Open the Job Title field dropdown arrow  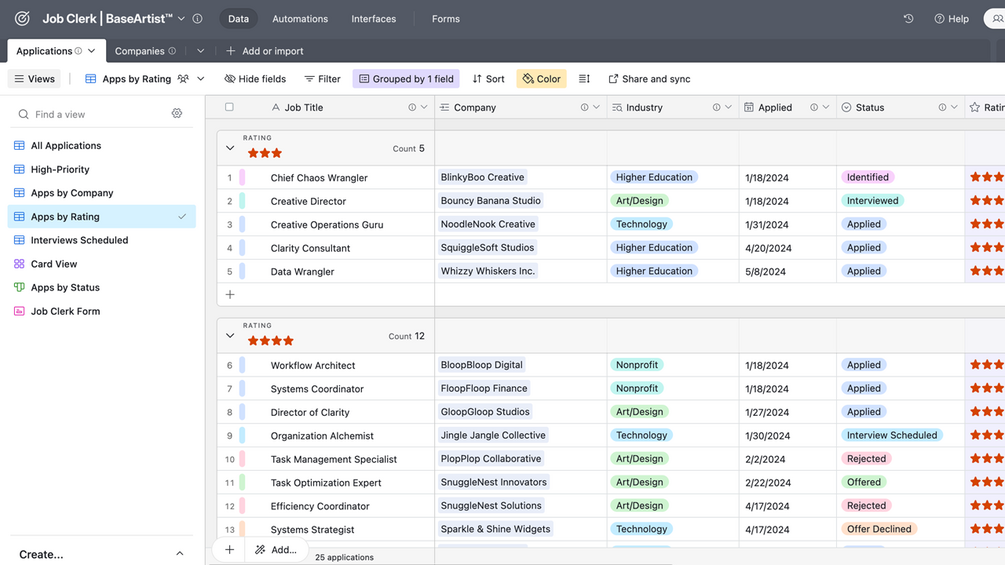tap(424, 107)
